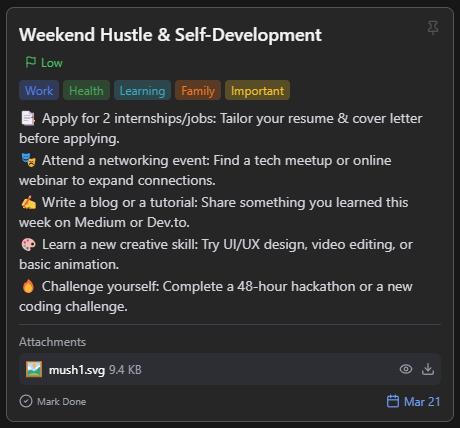
Task: Click the green Low priority flag icon
Action: tap(31, 62)
